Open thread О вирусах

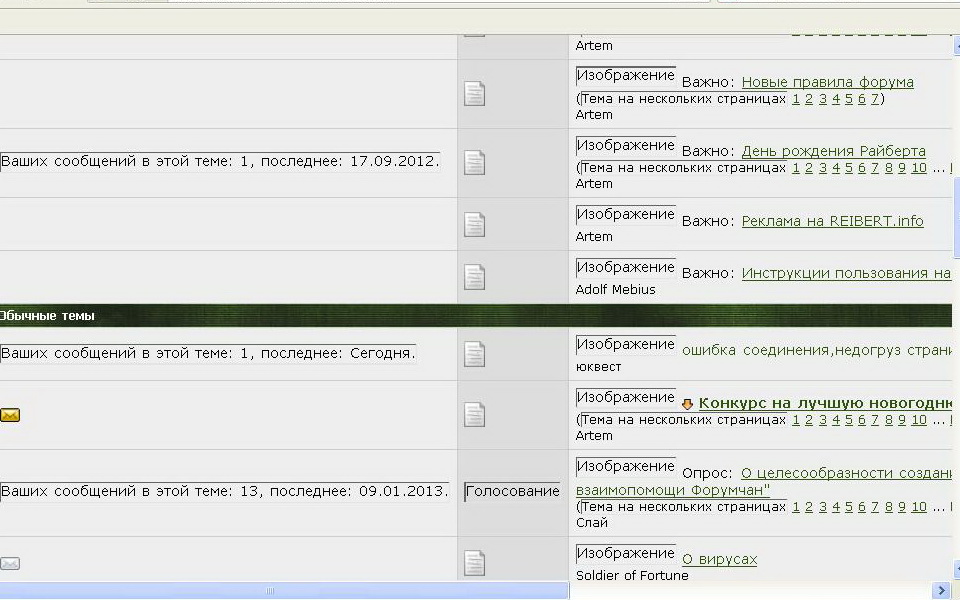click(719, 560)
